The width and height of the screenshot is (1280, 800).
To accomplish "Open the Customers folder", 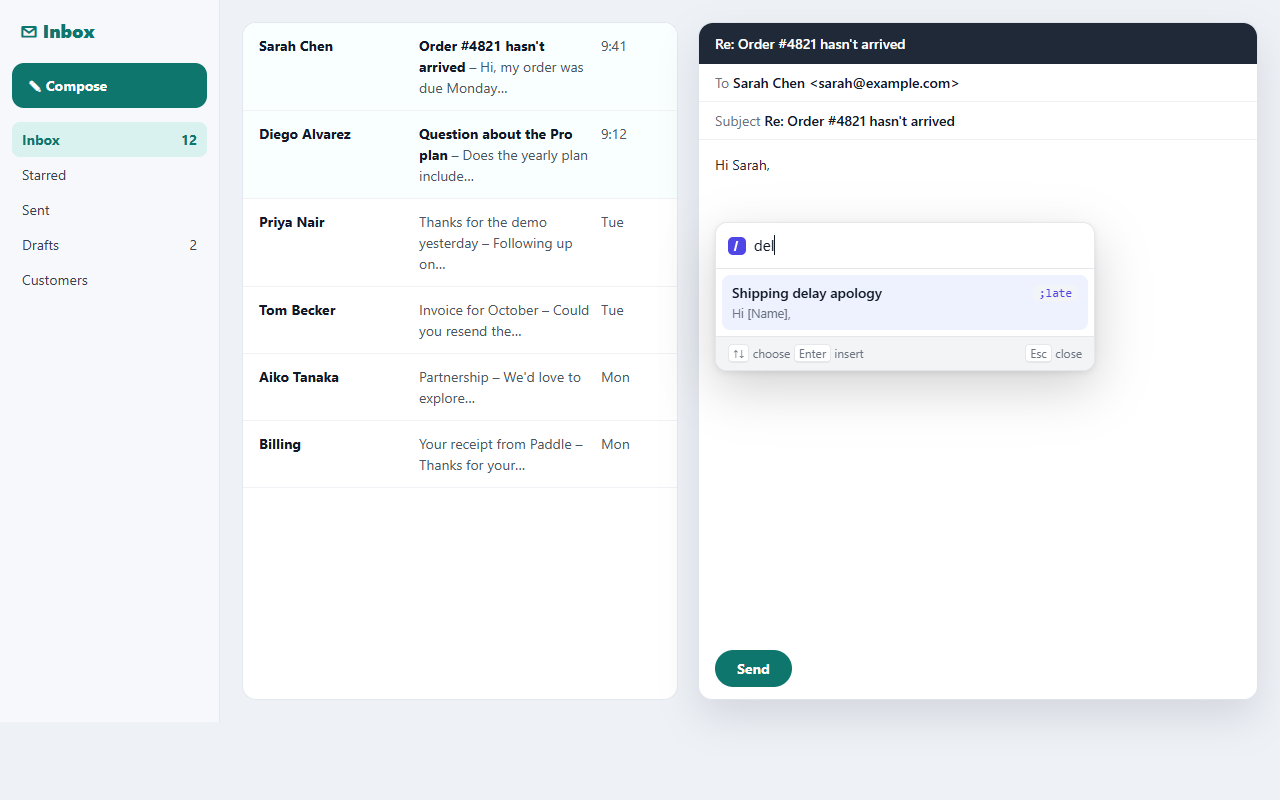I will tap(109, 280).
